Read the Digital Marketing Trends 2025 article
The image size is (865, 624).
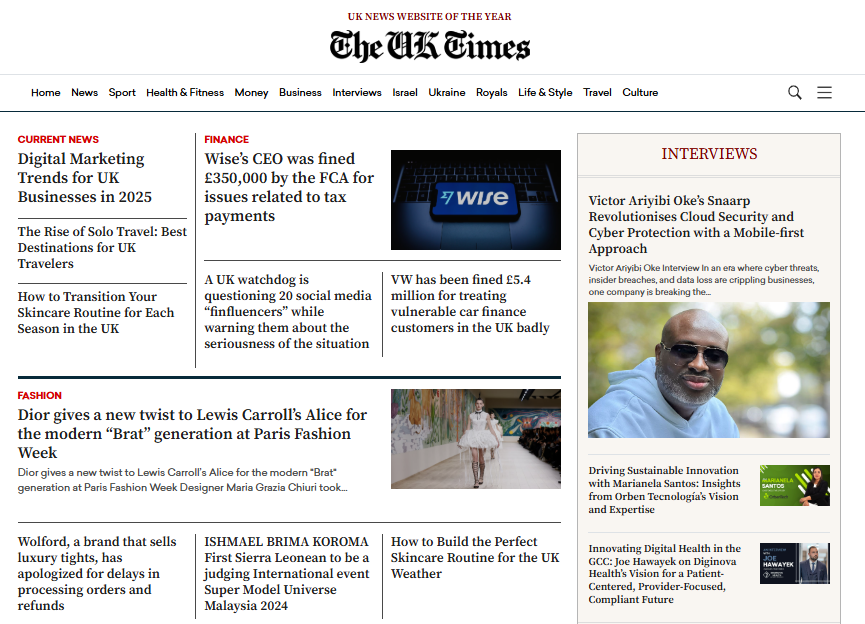click(82, 178)
